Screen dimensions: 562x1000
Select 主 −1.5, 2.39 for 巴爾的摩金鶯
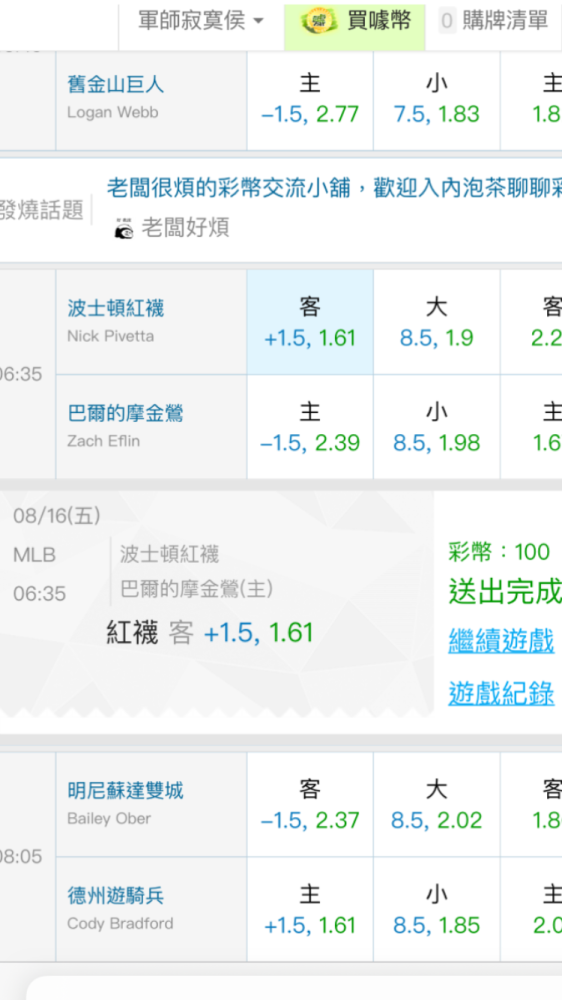tap(310, 427)
